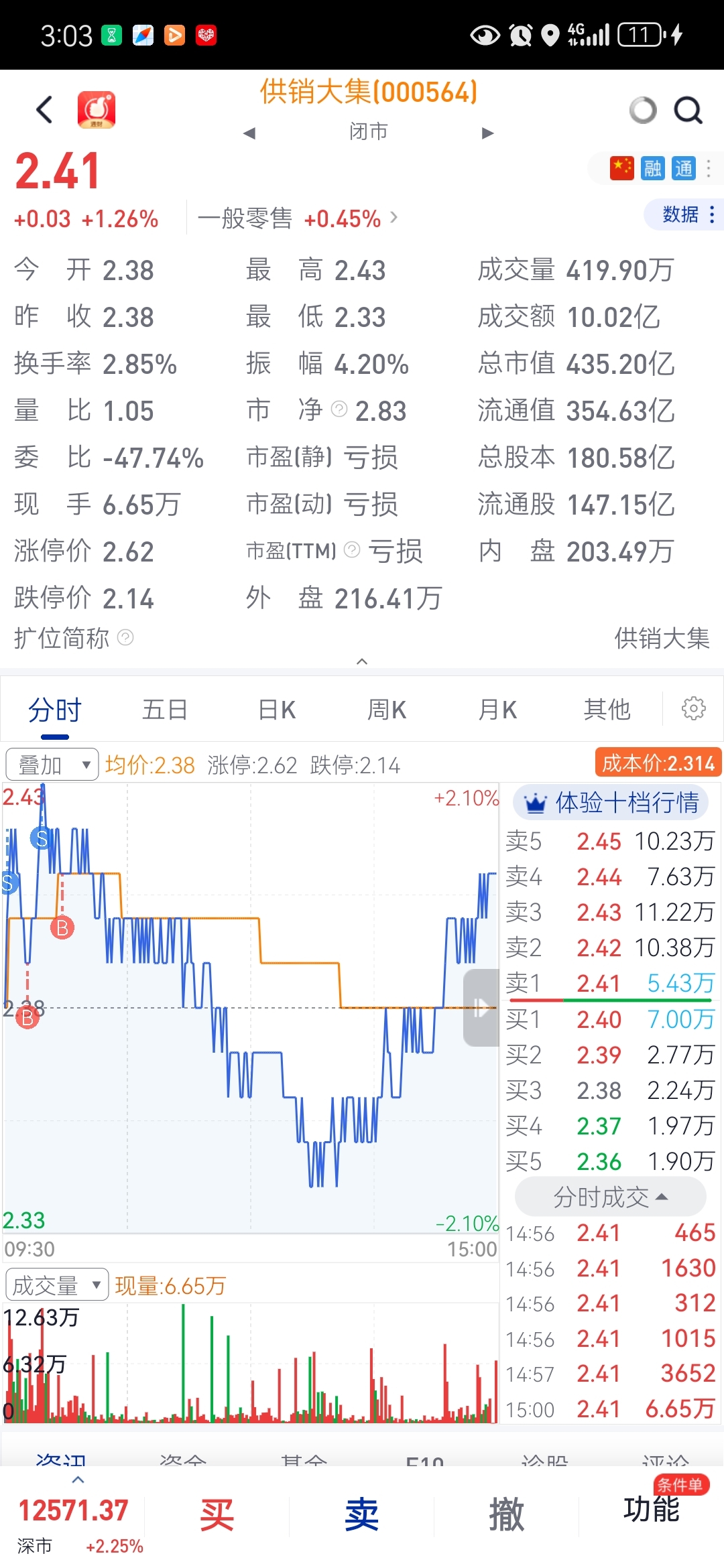Tap the location icon in status bar

[550, 35]
